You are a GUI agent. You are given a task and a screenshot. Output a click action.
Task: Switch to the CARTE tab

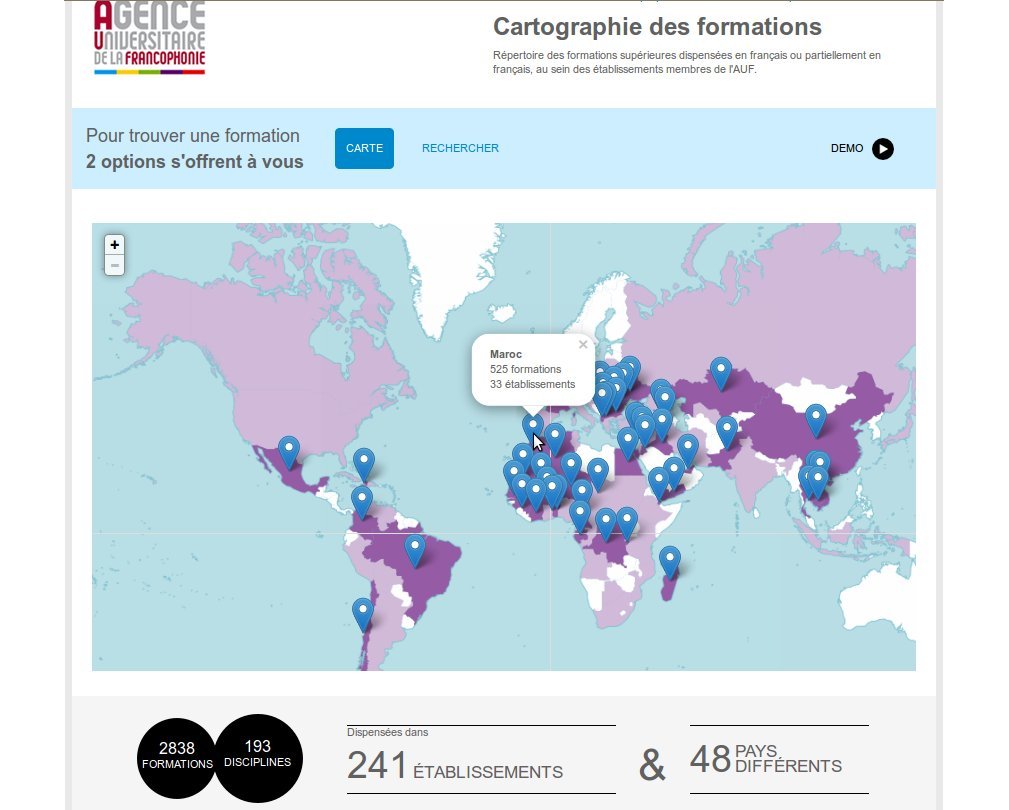[364, 148]
